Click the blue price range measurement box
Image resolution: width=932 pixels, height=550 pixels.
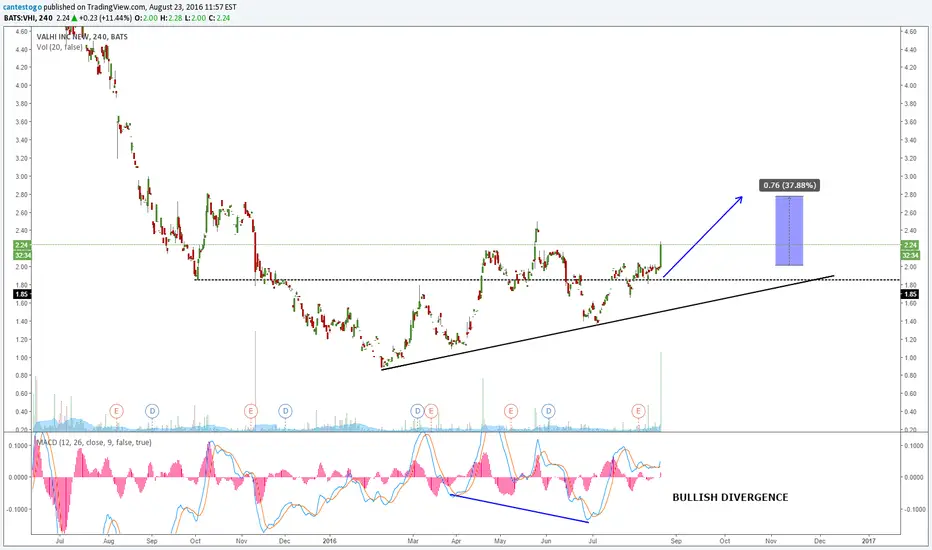tap(789, 231)
